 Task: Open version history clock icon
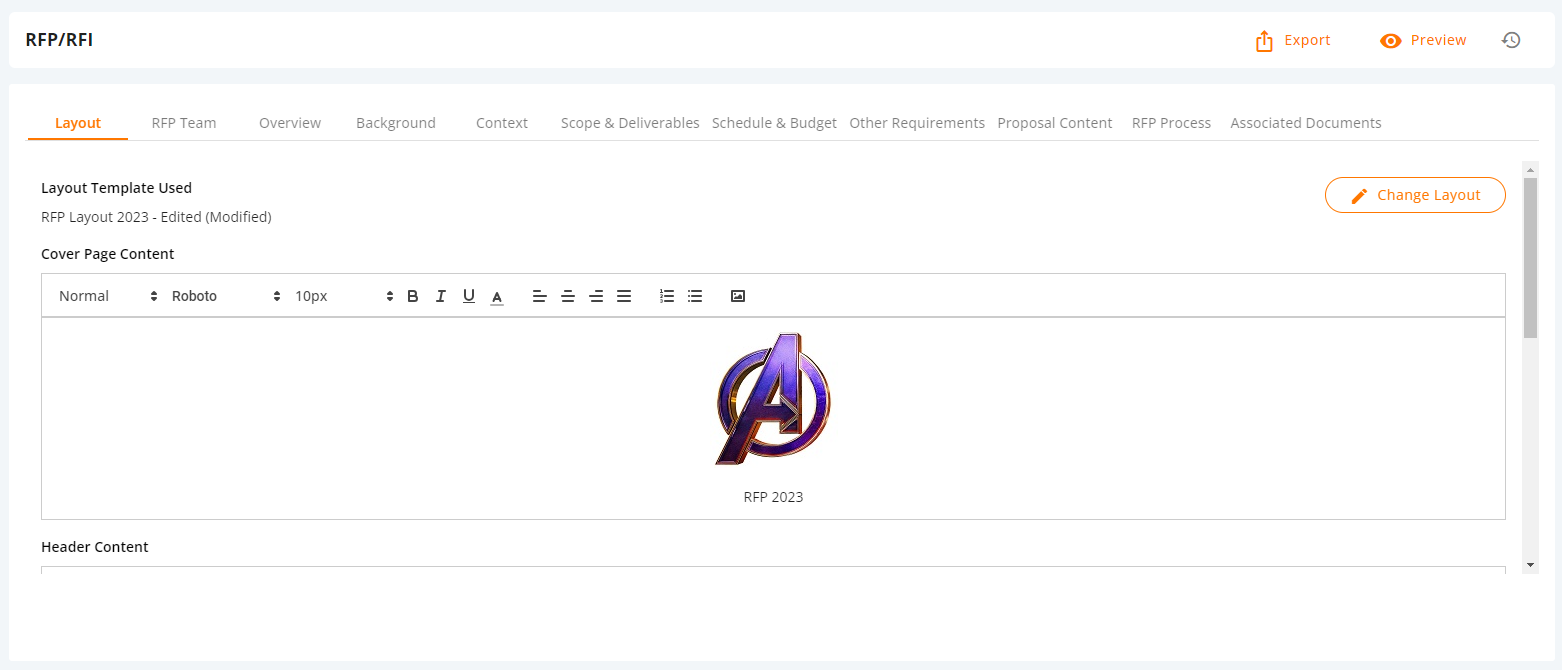coord(1511,40)
